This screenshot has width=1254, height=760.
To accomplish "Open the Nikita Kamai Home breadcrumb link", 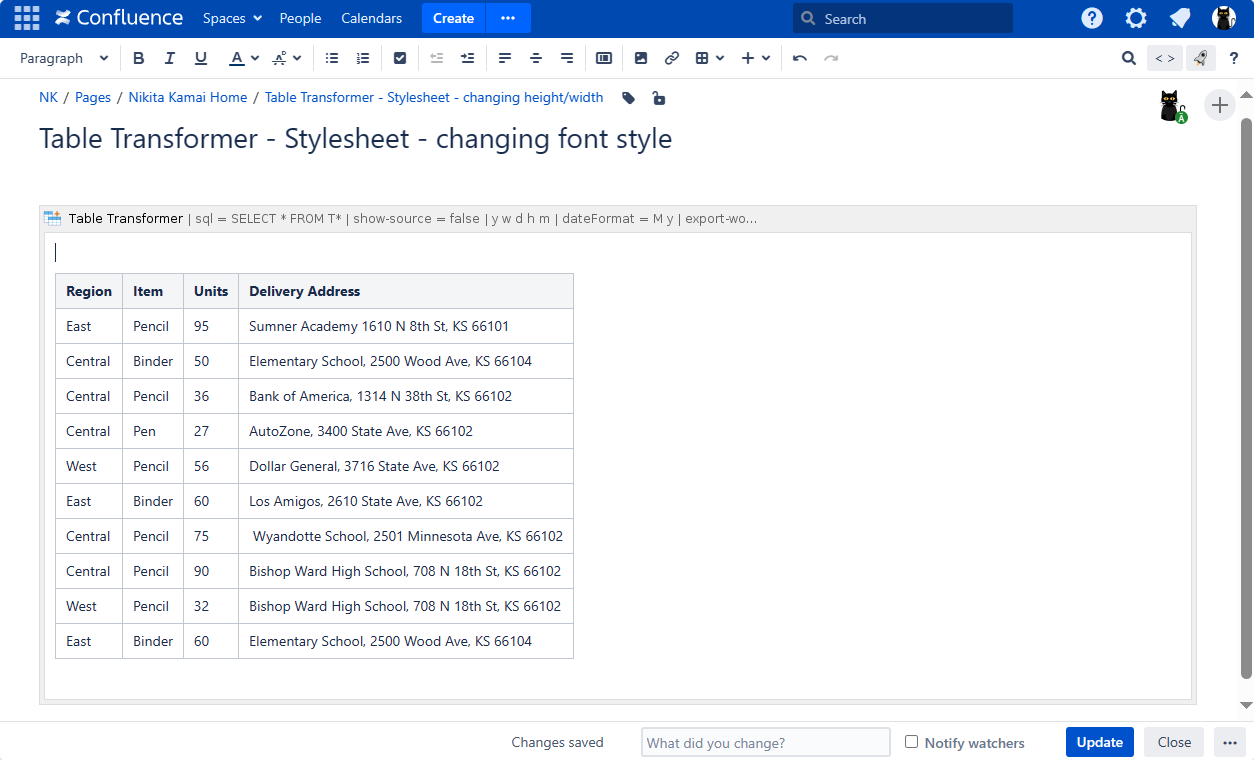I will point(187,97).
